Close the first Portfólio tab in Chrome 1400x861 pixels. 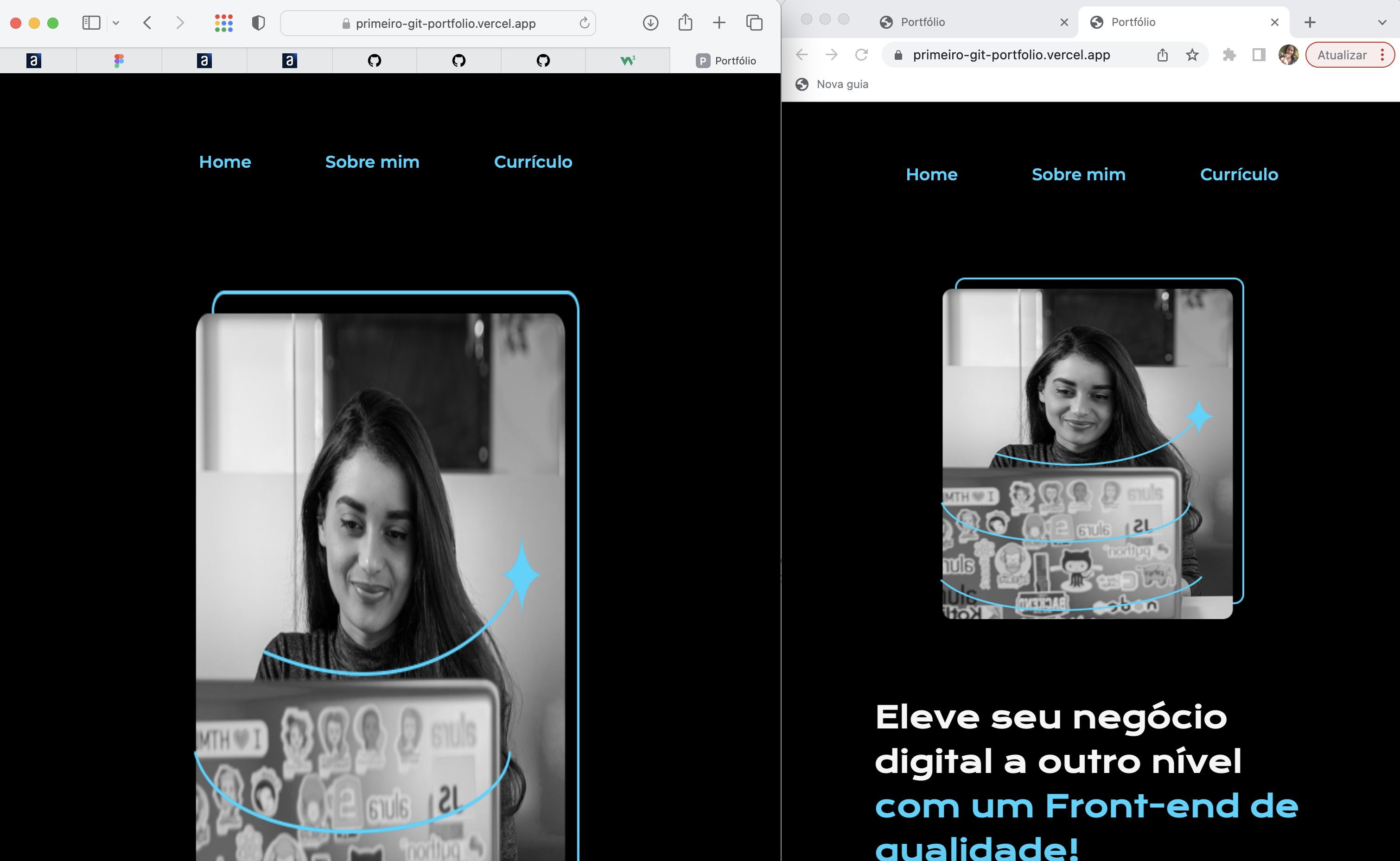(x=1064, y=22)
